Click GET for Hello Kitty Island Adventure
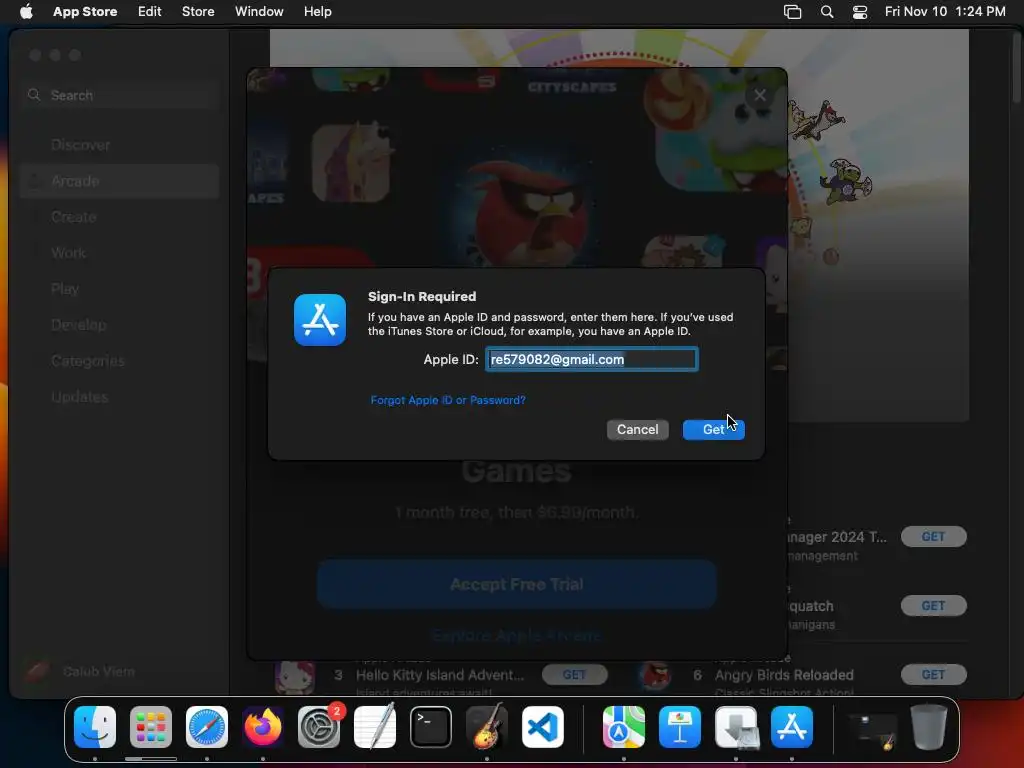 574,675
